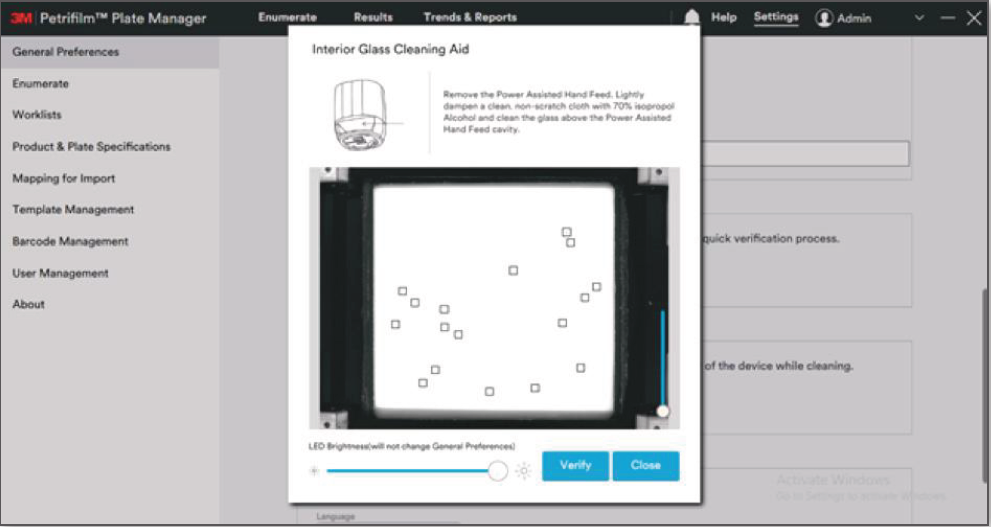Close the Interior Glass Cleaning Aid dialog
991x527 pixels.
646,466
